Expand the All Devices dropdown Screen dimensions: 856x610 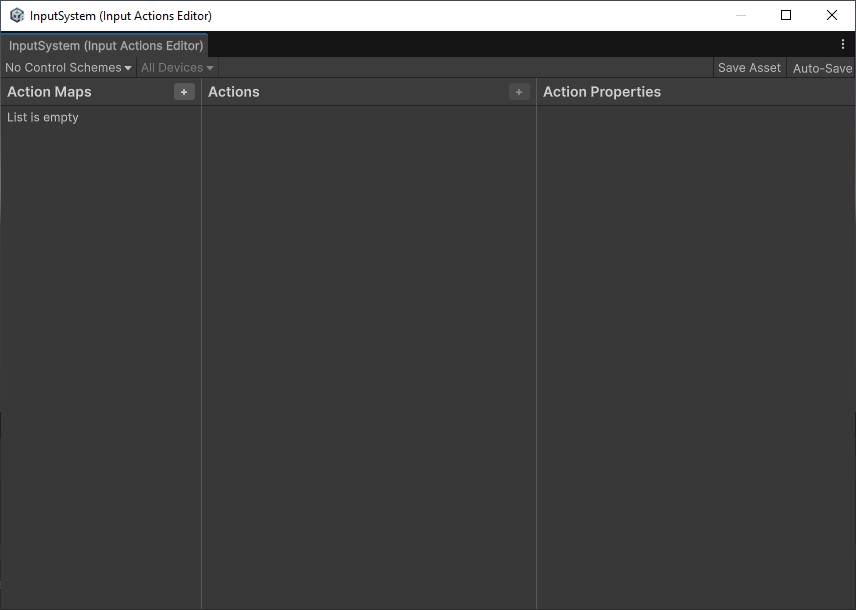point(177,68)
